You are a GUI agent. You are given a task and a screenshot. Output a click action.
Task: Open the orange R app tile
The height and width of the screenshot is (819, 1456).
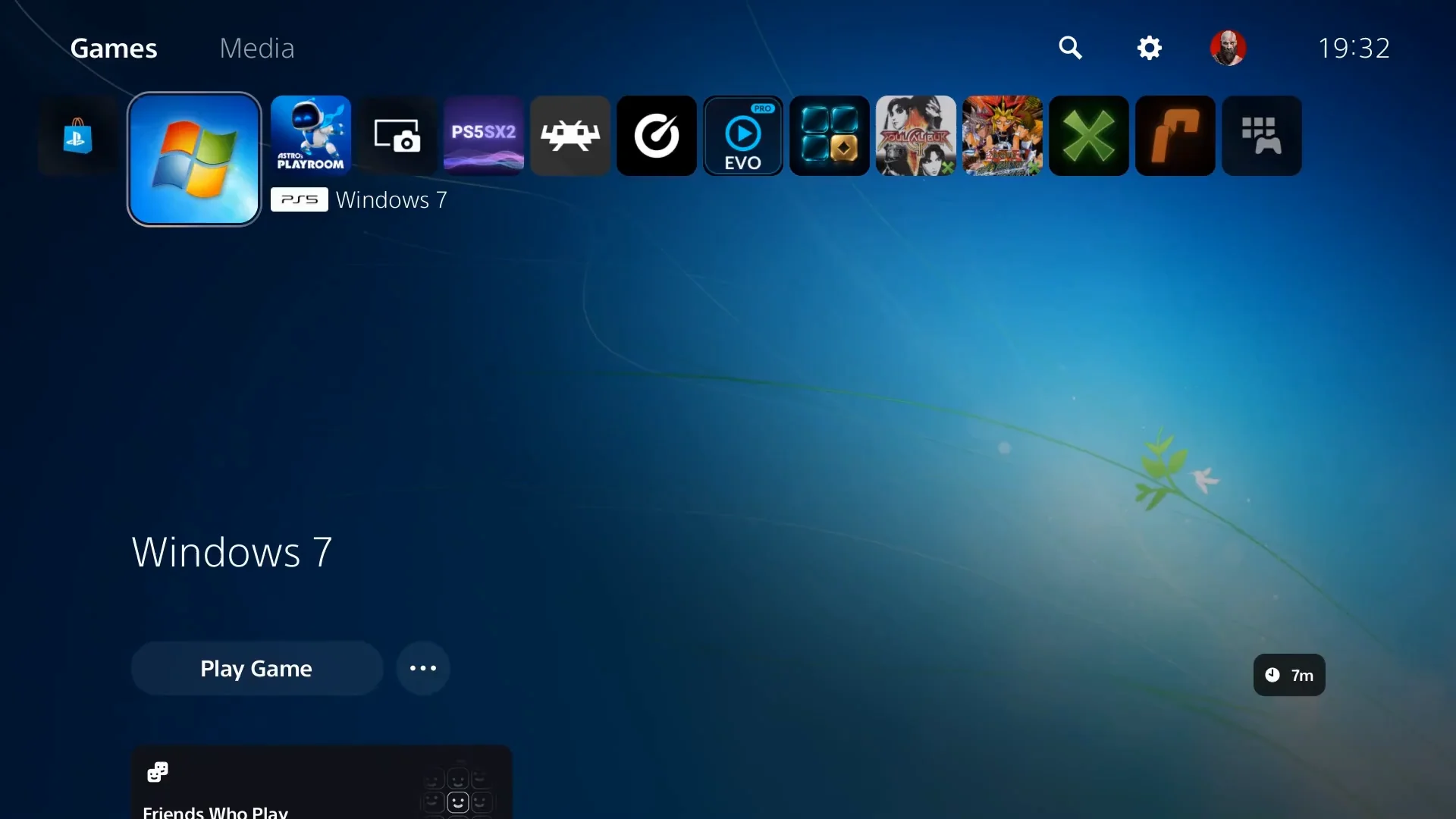click(1175, 136)
